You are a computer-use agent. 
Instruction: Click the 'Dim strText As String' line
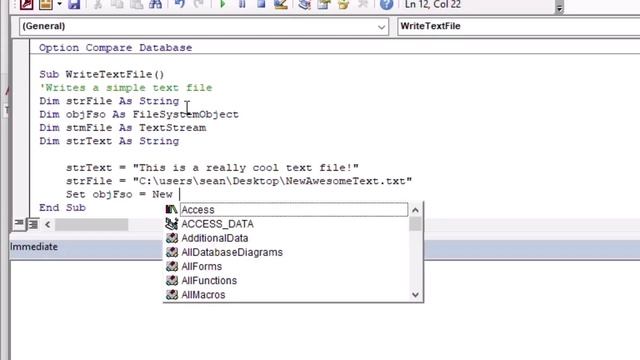[109, 141]
